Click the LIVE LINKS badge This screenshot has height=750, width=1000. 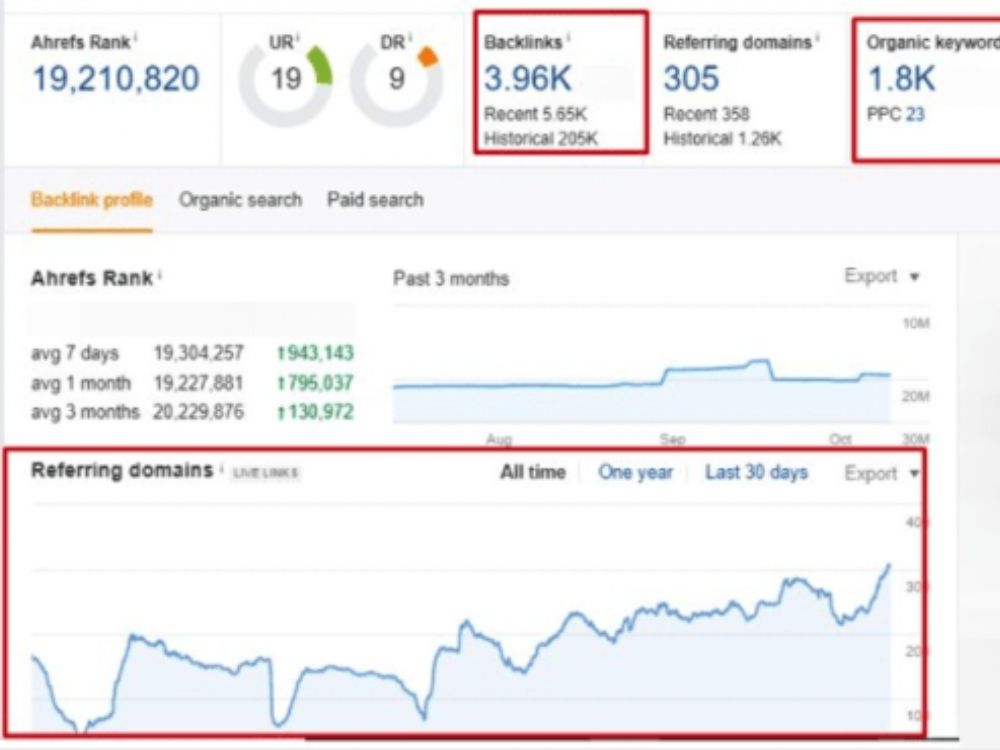(265, 473)
